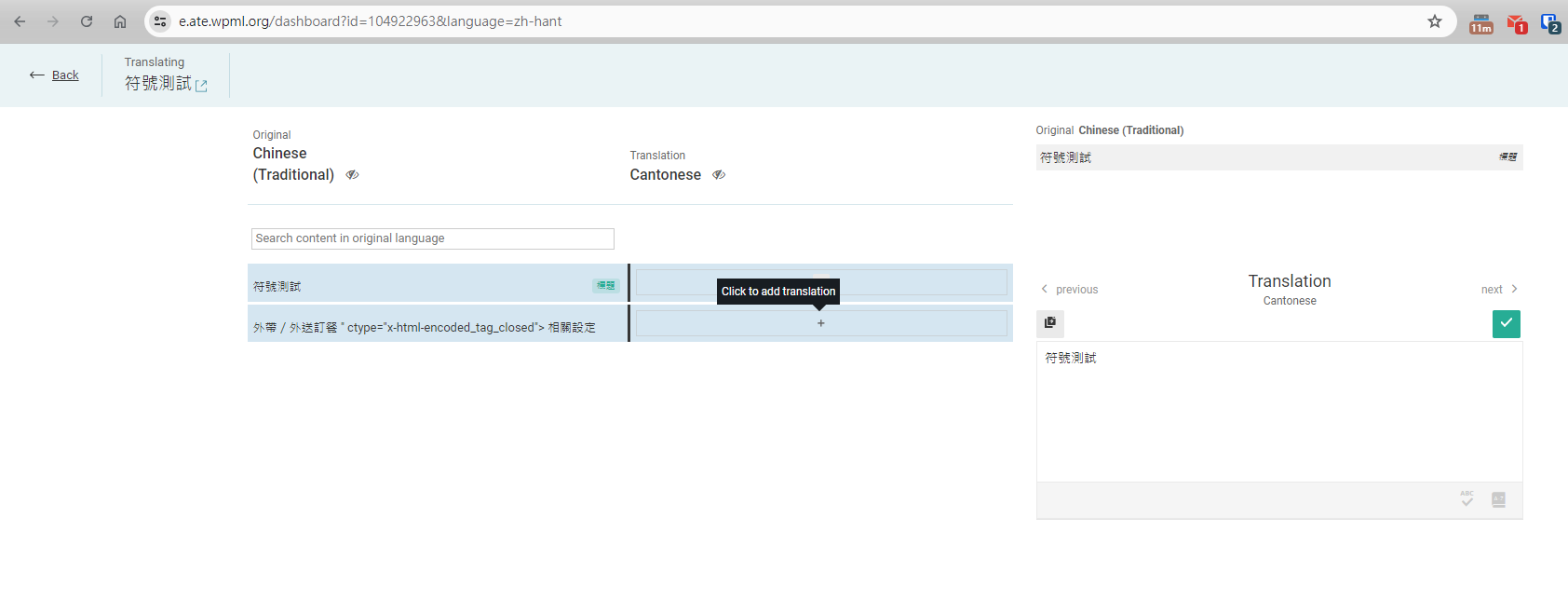The image size is (1568, 612).
Task: Reload the page
Action: click(x=87, y=21)
